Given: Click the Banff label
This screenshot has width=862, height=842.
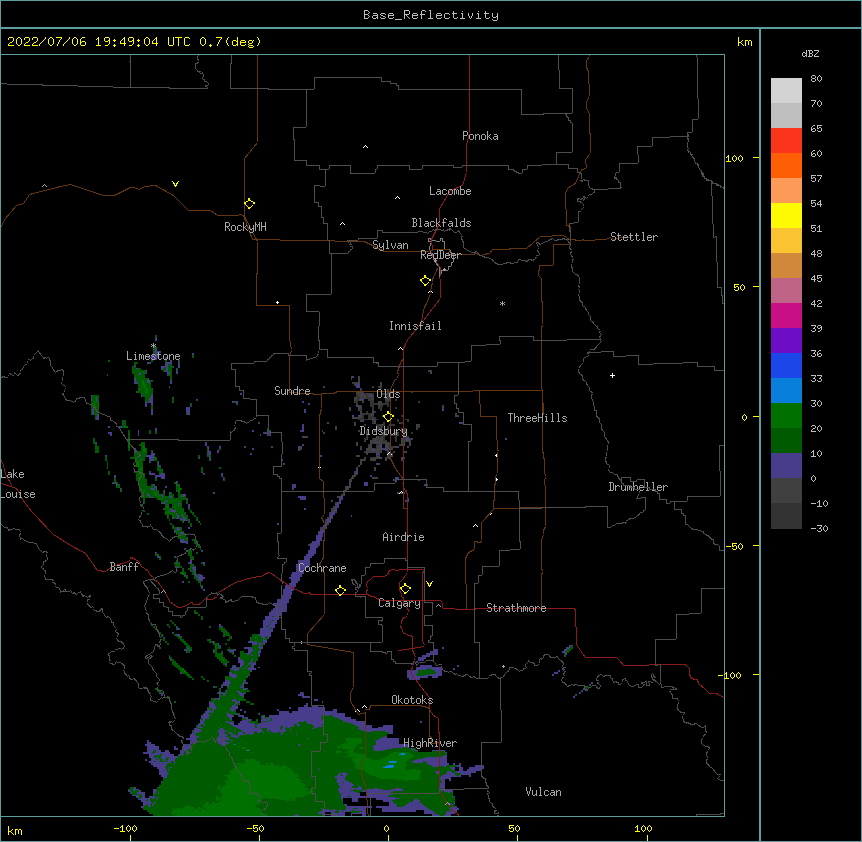Looking at the screenshot, I should tap(124, 567).
